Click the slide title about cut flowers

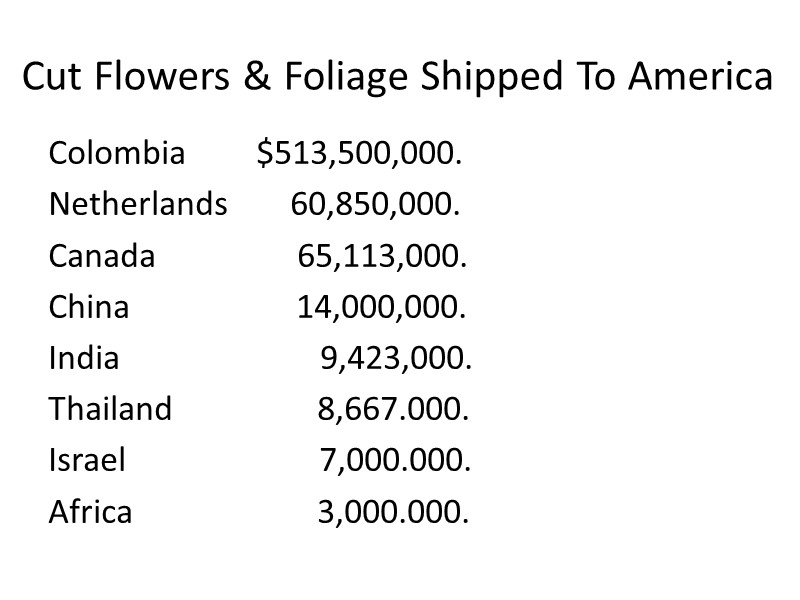(397, 77)
